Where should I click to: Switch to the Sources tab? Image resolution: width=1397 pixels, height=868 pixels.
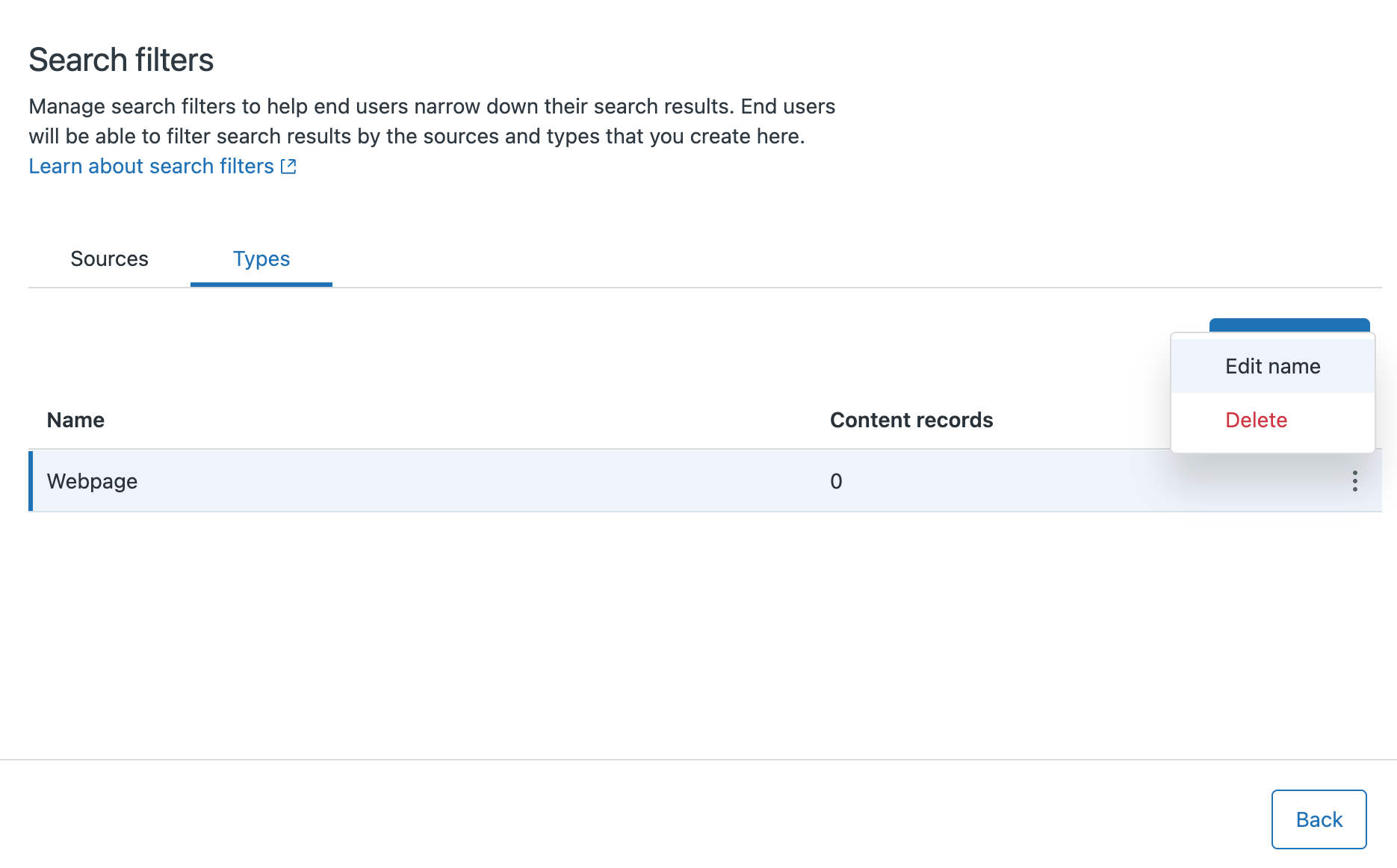tap(109, 259)
